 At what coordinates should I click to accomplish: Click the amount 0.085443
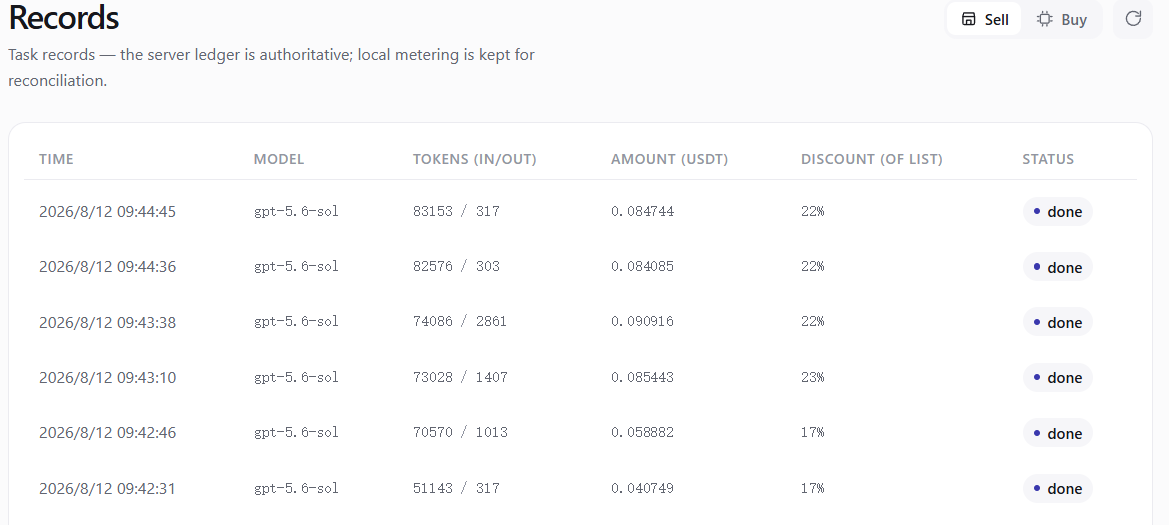(x=642, y=377)
